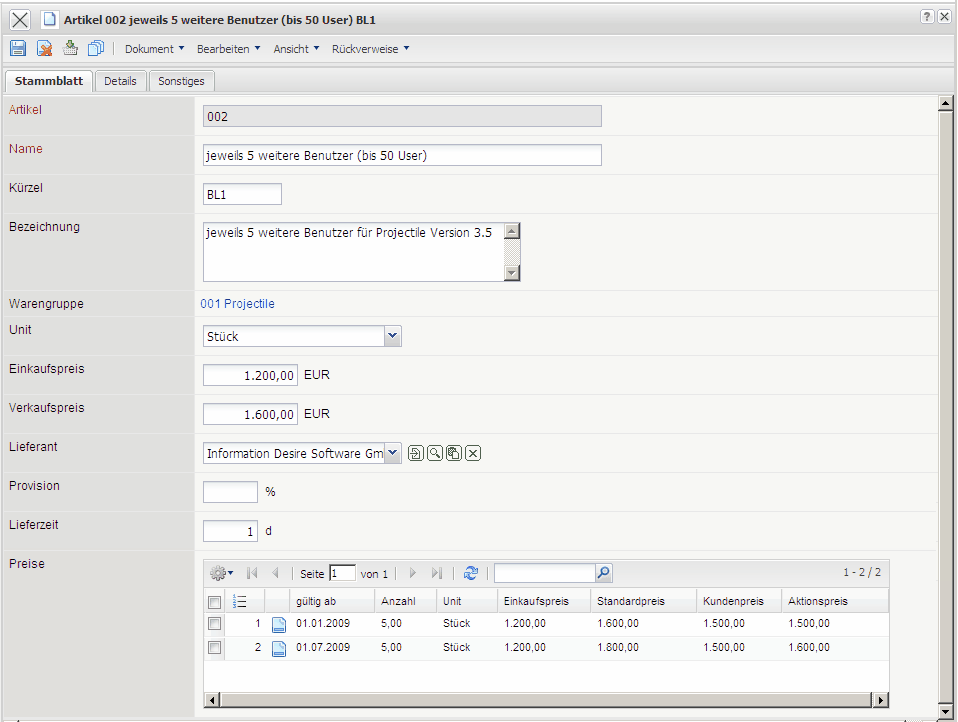
Task: Click the copy documents icon in toolbar
Action: 96,48
